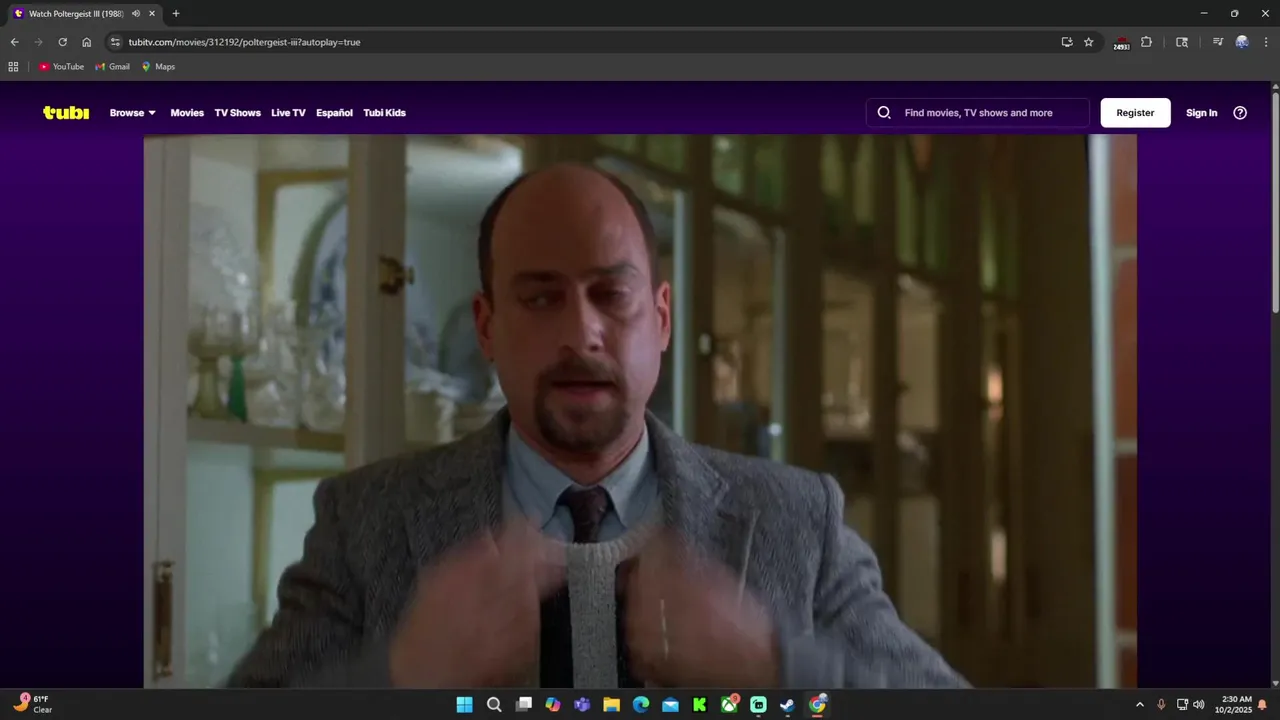The image size is (1280, 720).
Task: Open the Windows Start menu
Action: pos(464,705)
